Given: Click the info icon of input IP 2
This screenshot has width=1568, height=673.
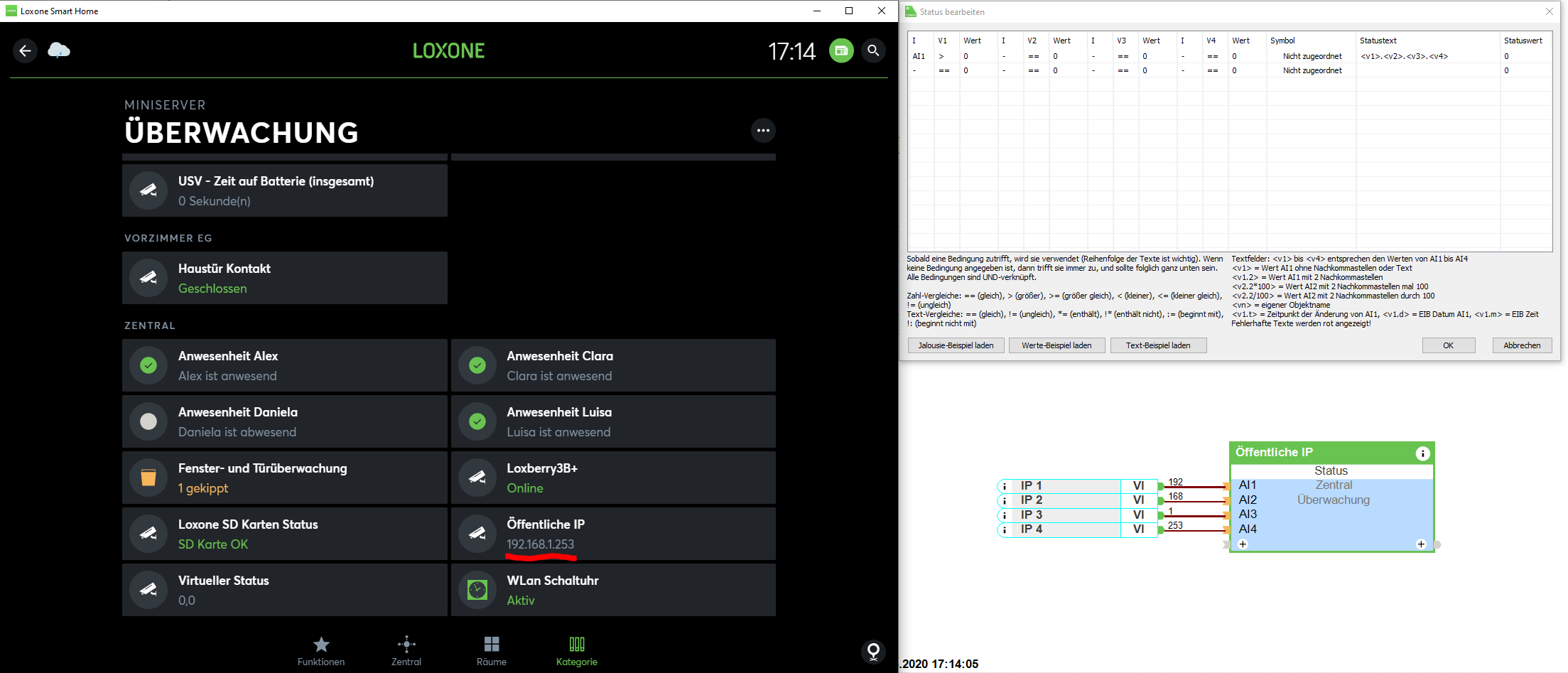Looking at the screenshot, I should click(1005, 500).
